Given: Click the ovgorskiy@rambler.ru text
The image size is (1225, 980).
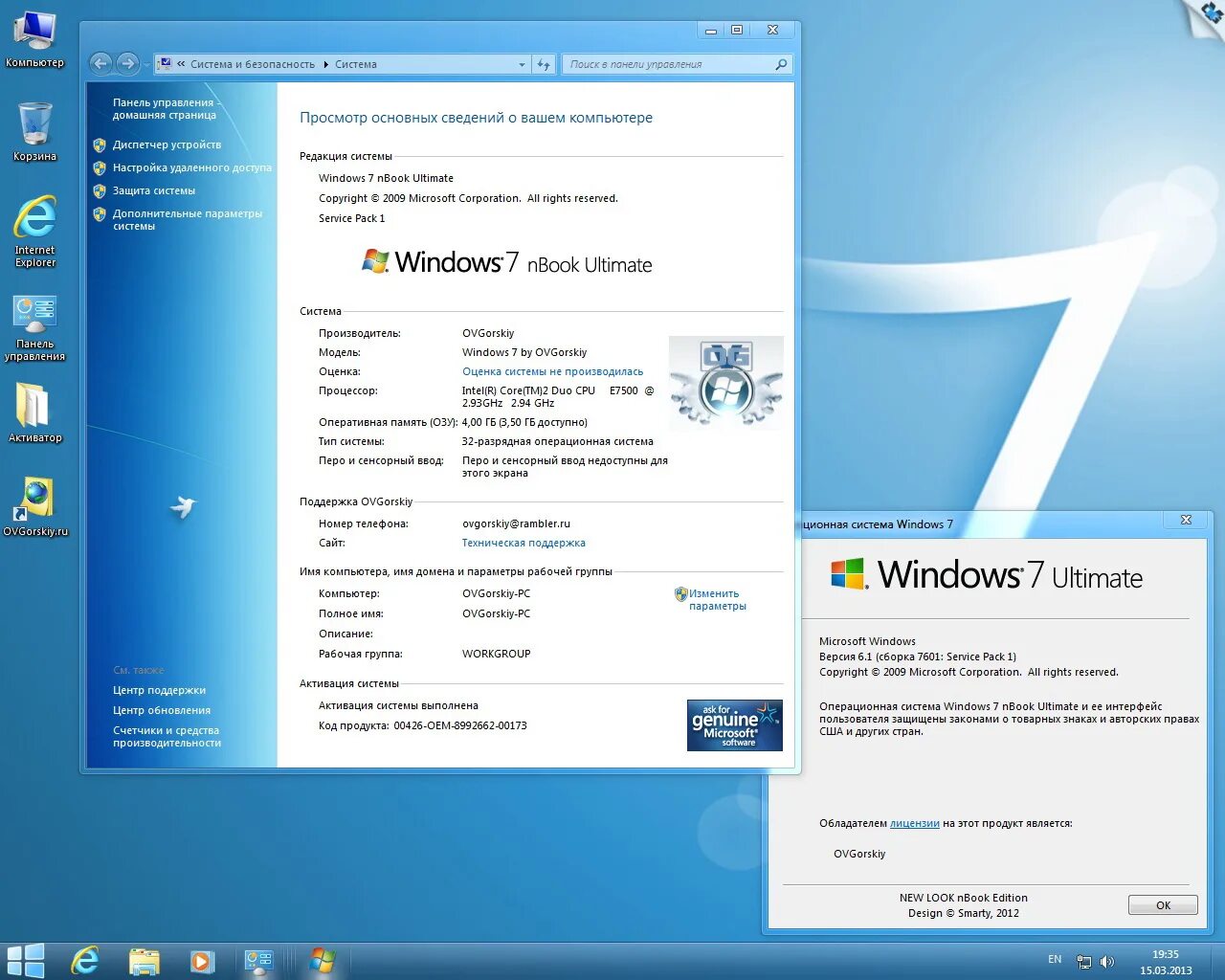Looking at the screenshot, I should tap(516, 523).
